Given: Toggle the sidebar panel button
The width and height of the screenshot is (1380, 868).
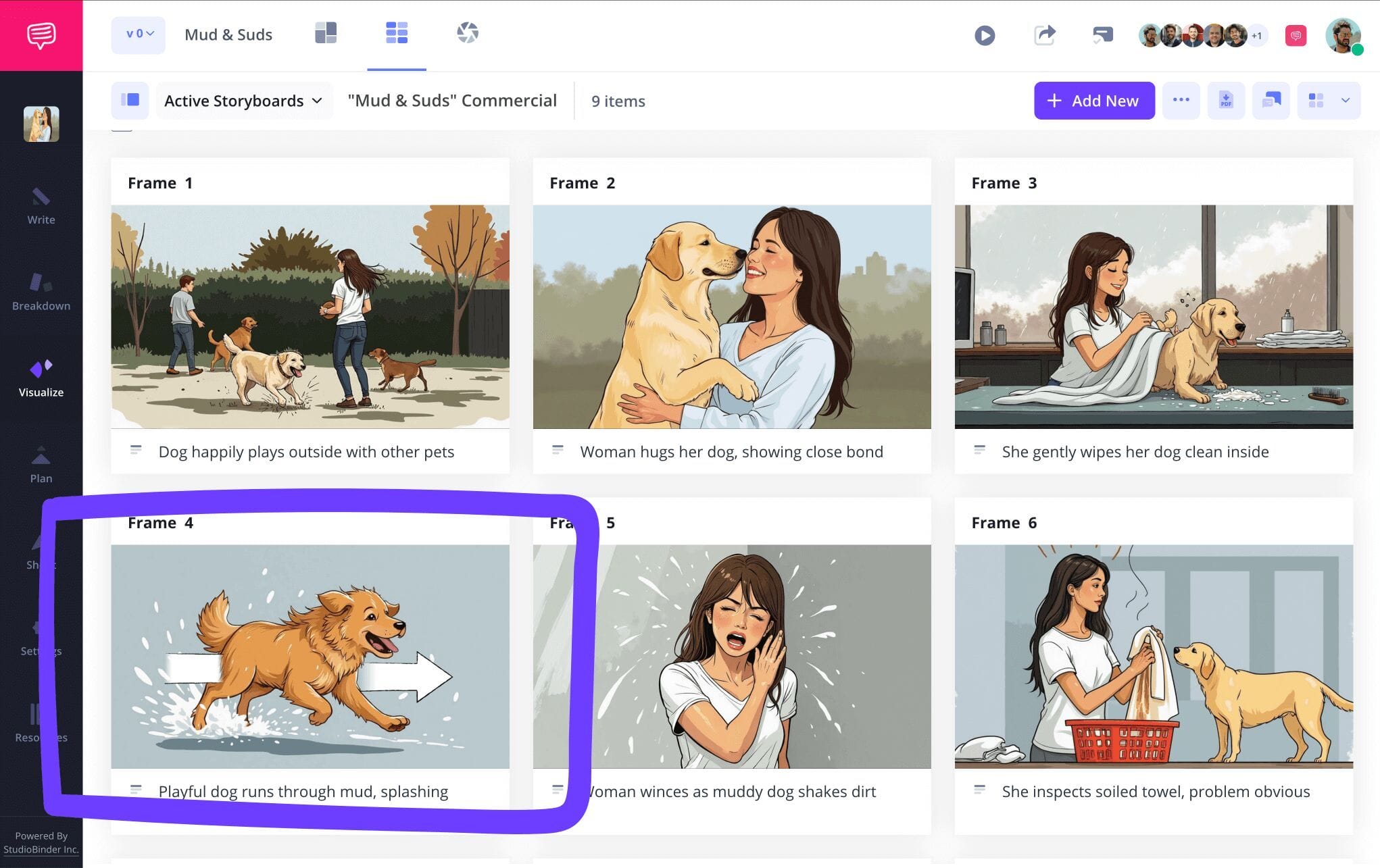Looking at the screenshot, I should click(x=130, y=101).
